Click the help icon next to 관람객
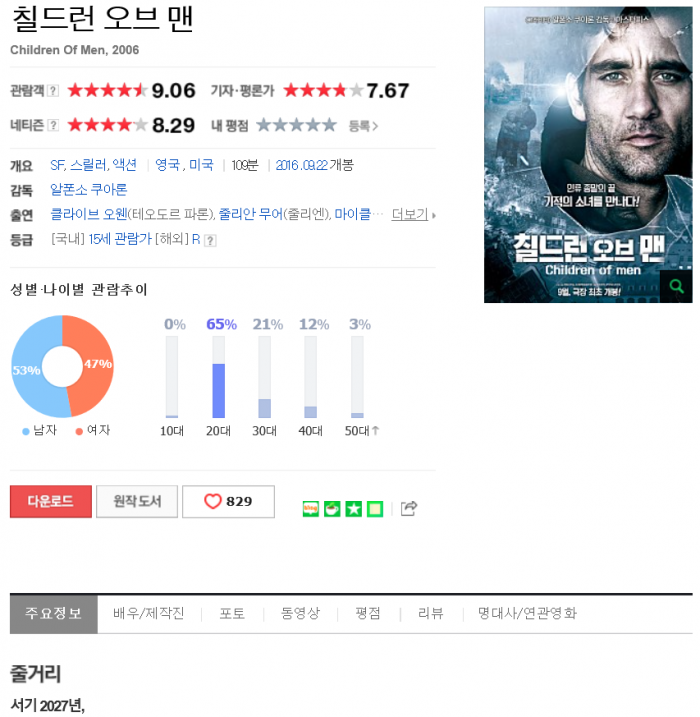The height and width of the screenshot is (717, 700). [x=53, y=91]
